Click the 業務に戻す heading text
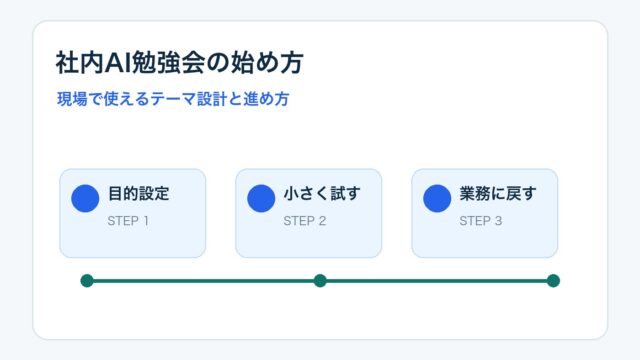 (x=498, y=193)
